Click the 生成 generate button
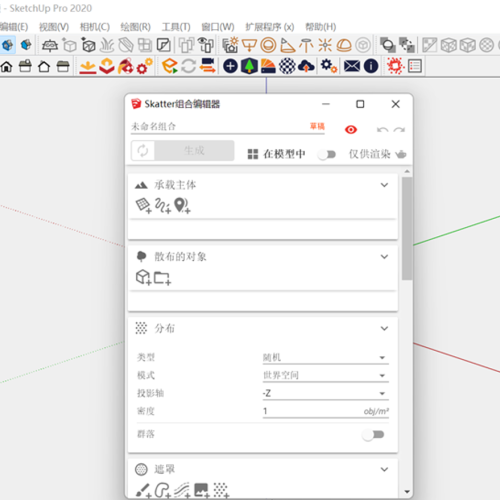 pos(194,151)
